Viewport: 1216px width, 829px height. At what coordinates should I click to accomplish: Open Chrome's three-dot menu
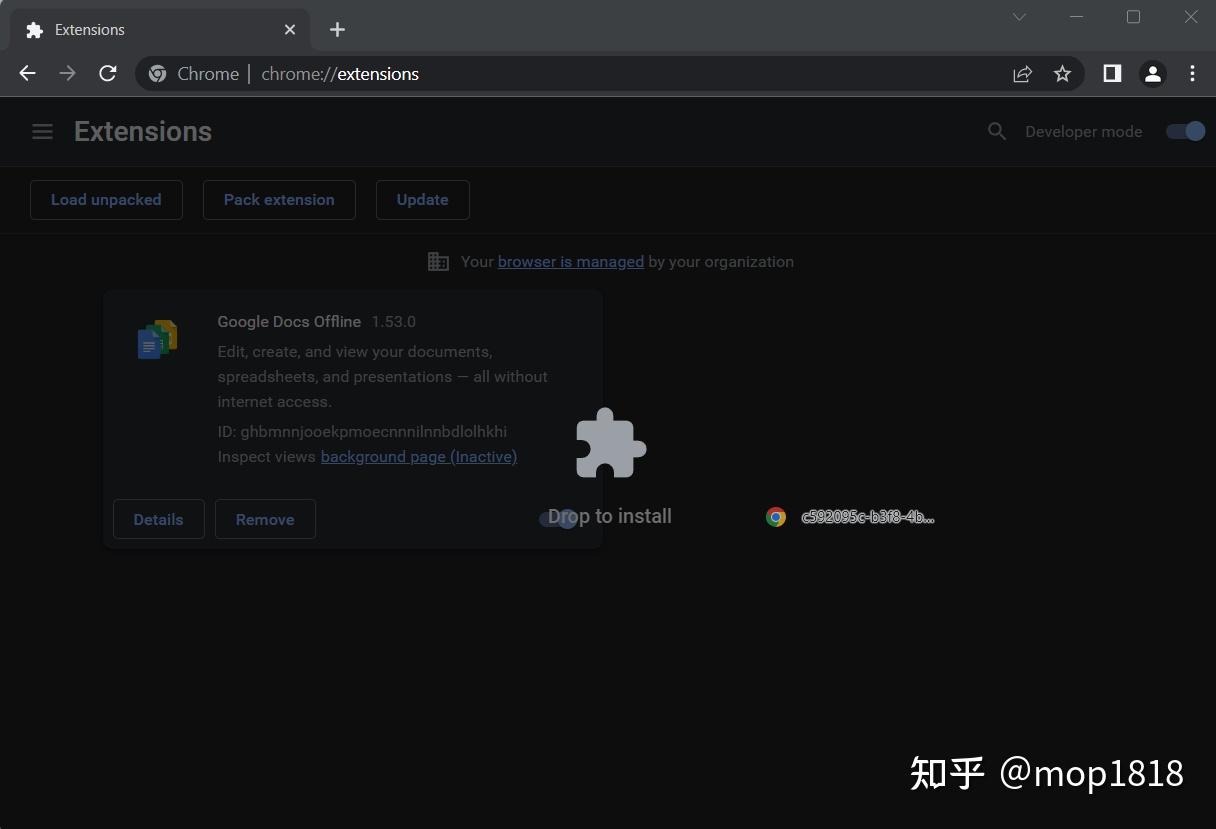click(x=1192, y=73)
